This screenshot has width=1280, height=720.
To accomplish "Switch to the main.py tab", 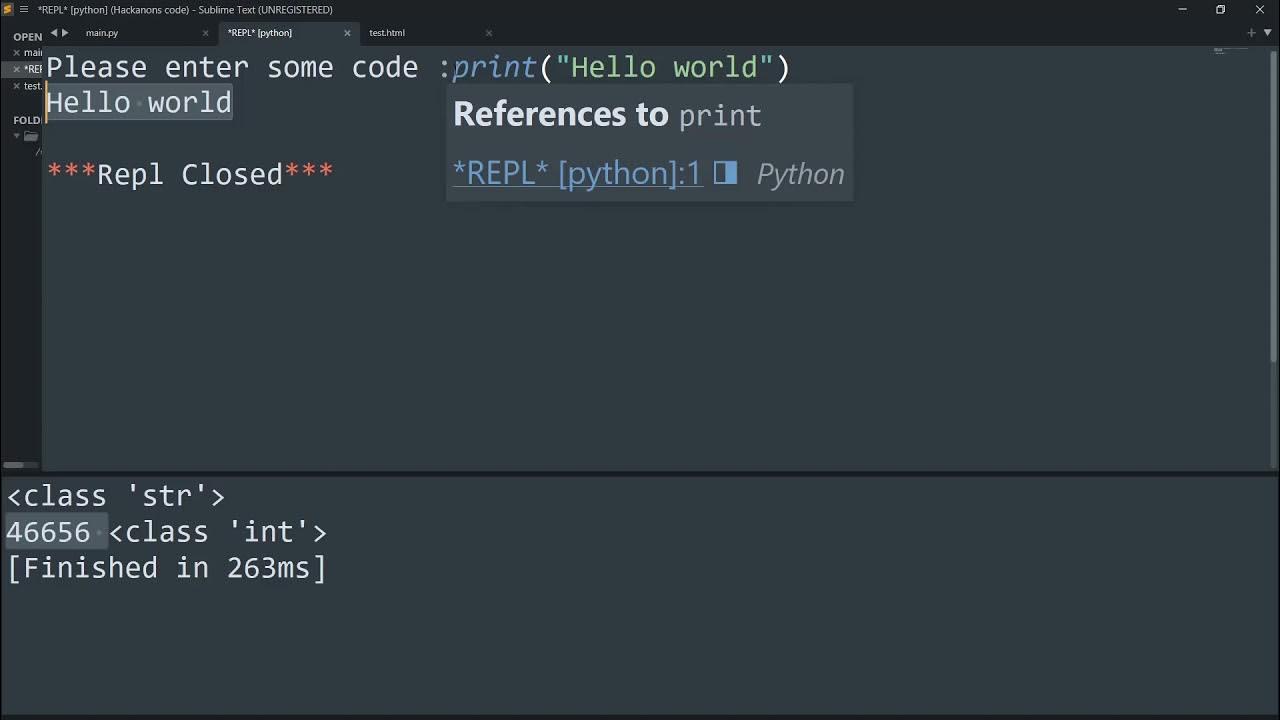I will (102, 33).
